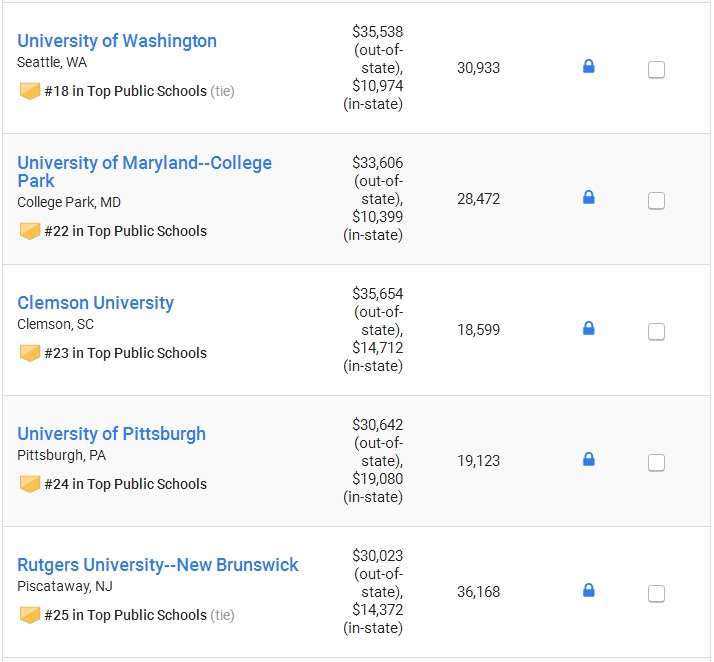Click the ranking badge icon beside #22 ranking
The width and height of the screenshot is (714, 662).
click(30, 231)
